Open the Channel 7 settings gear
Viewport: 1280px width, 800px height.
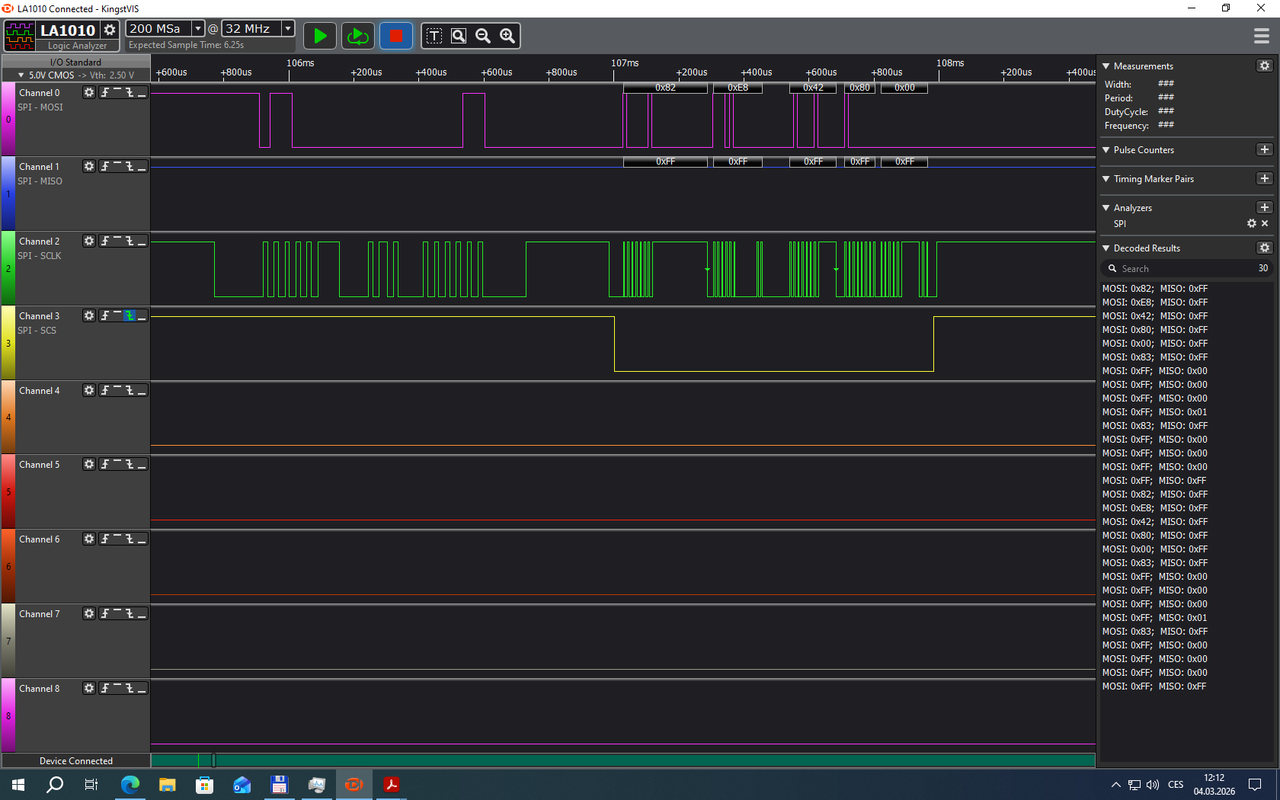point(89,614)
